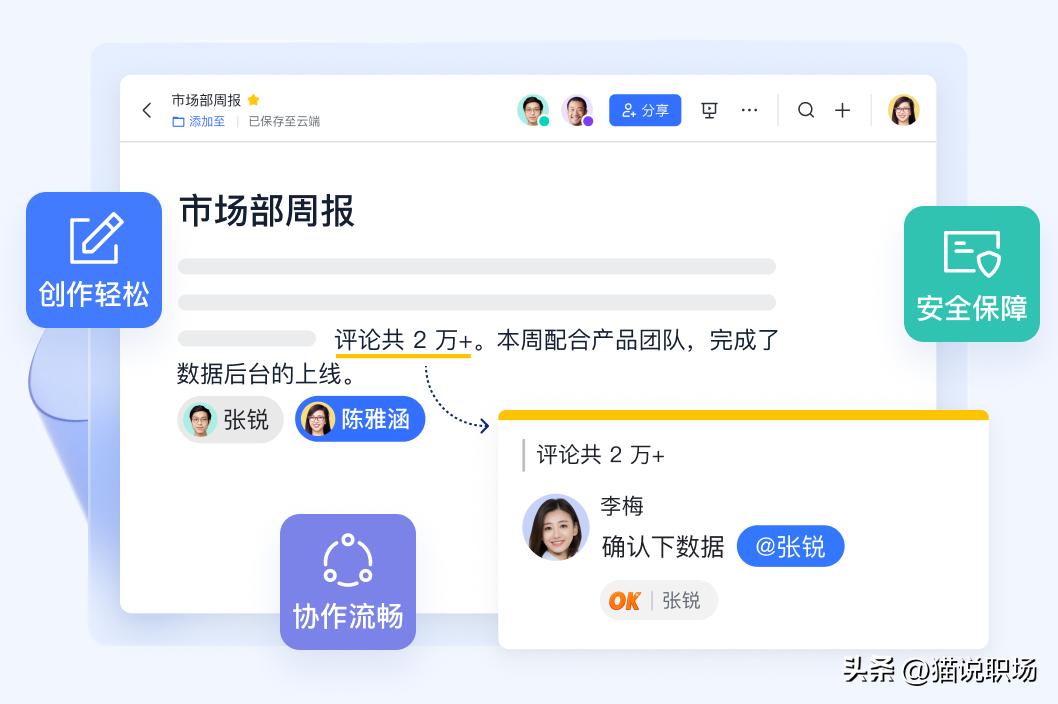Click the folder icon beside 添加至
Screen dimensions: 1058x704
click(x=176, y=121)
